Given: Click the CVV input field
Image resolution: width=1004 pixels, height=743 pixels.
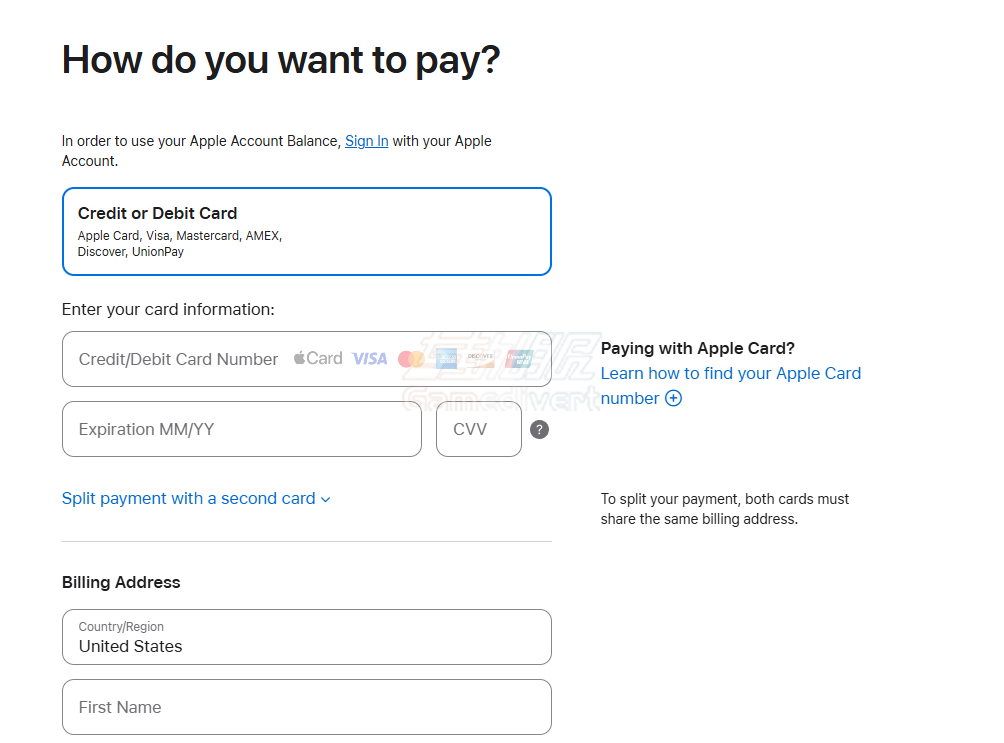Looking at the screenshot, I should 478,429.
